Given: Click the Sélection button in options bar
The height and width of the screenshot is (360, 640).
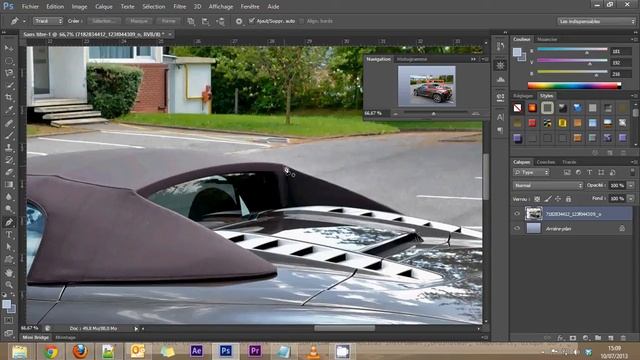Looking at the screenshot, I should (x=104, y=21).
